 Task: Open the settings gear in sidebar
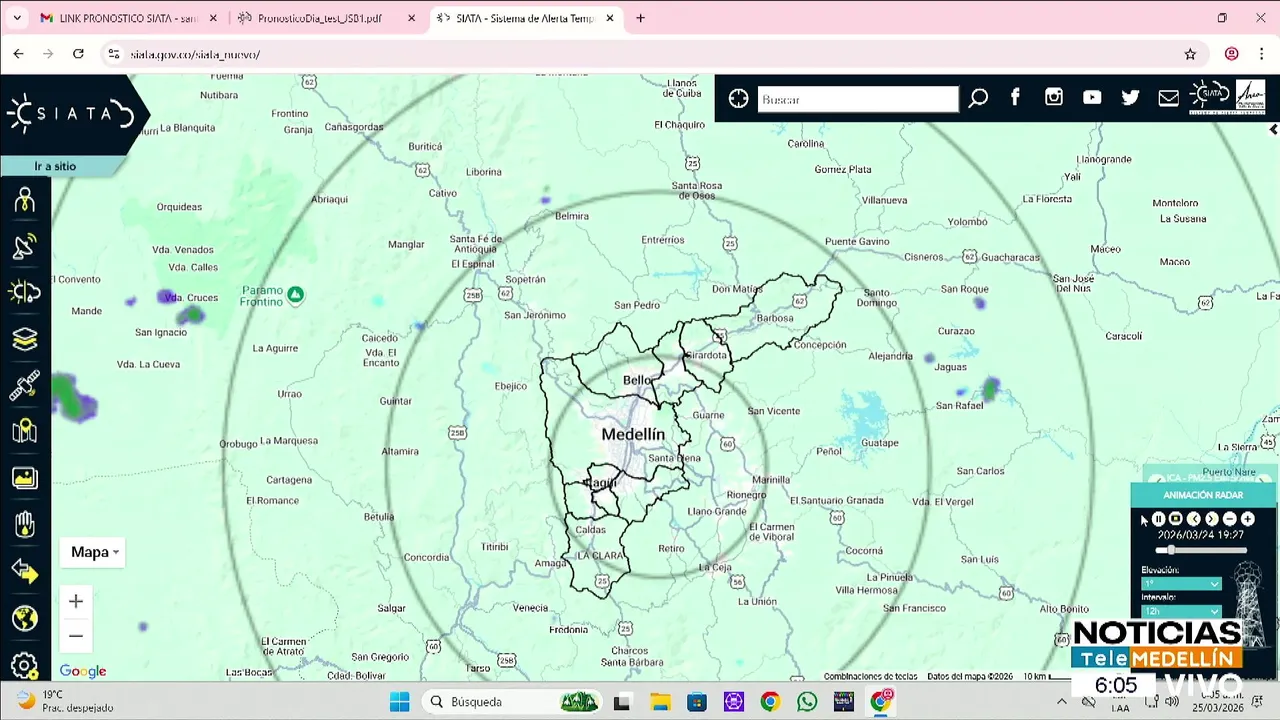click(x=25, y=665)
